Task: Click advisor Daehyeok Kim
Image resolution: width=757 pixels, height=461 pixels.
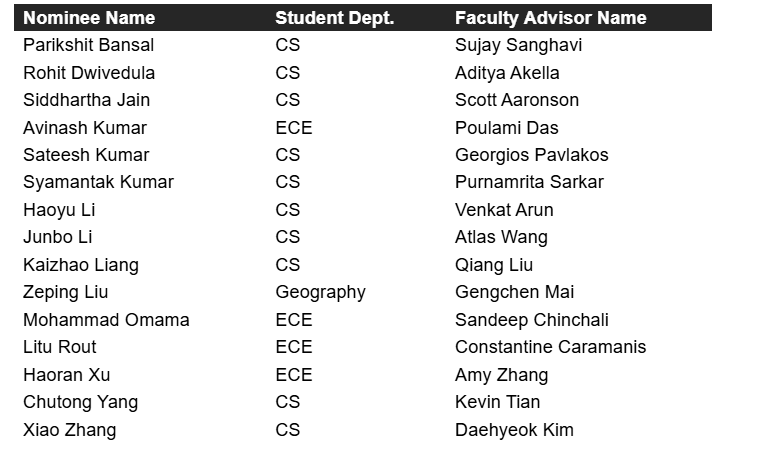Action: pyautogui.click(x=514, y=430)
